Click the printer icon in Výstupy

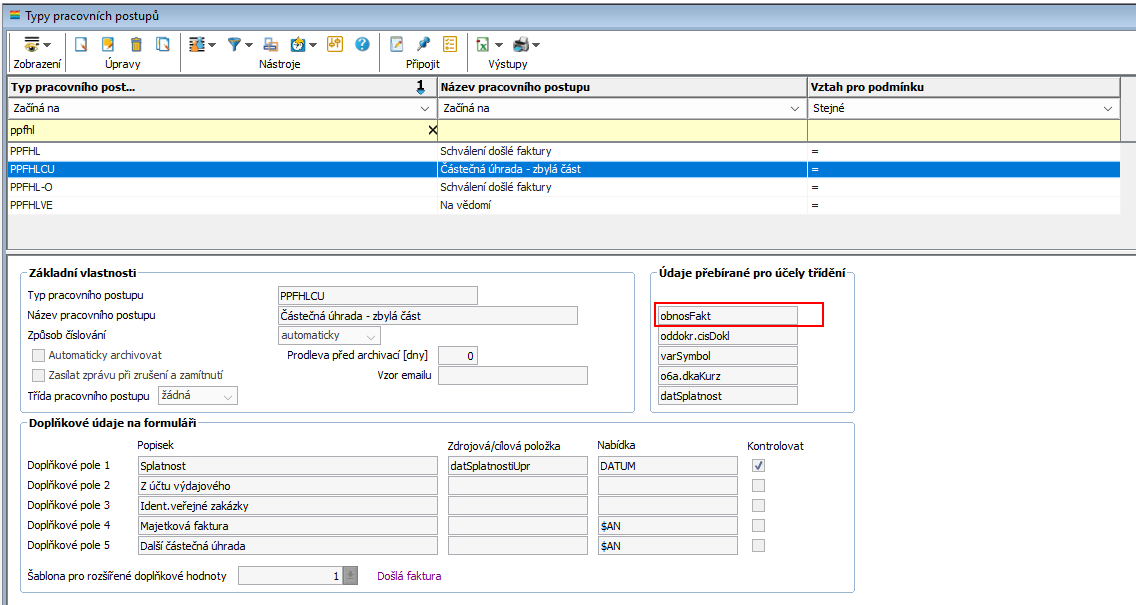pos(521,44)
